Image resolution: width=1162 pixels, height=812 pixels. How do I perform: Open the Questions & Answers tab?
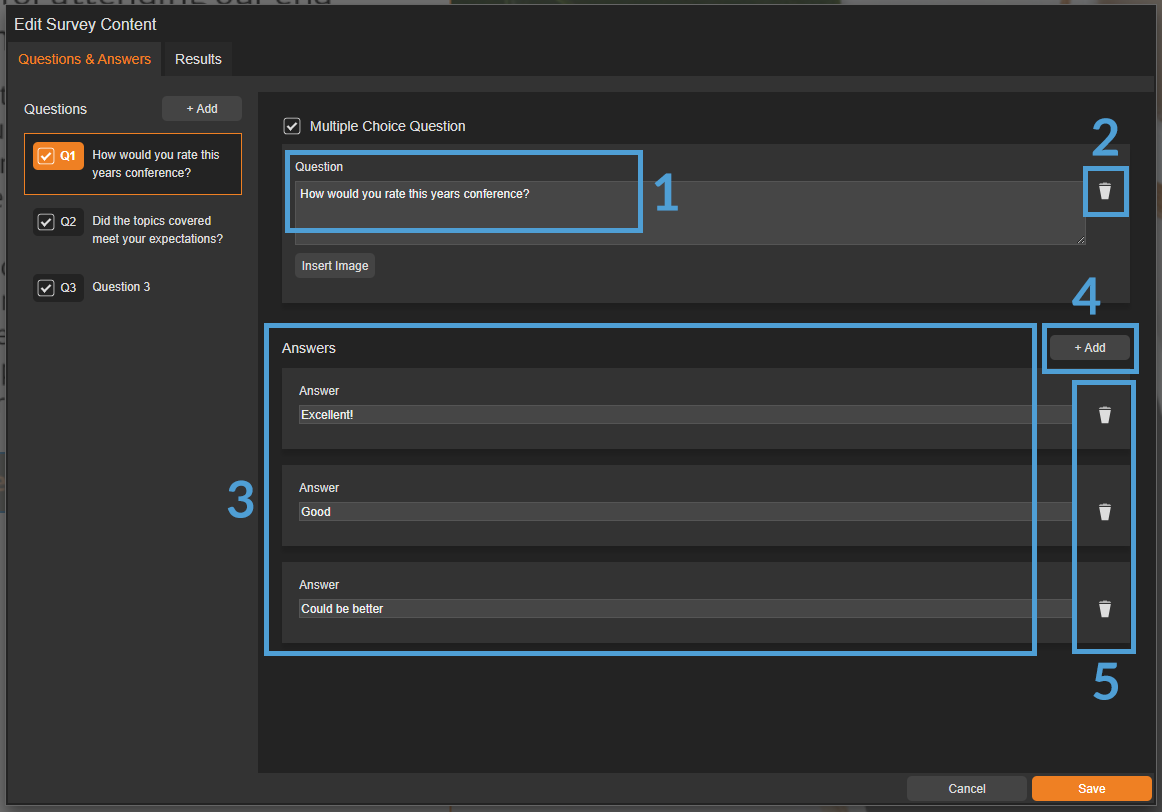click(x=85, y=59)
